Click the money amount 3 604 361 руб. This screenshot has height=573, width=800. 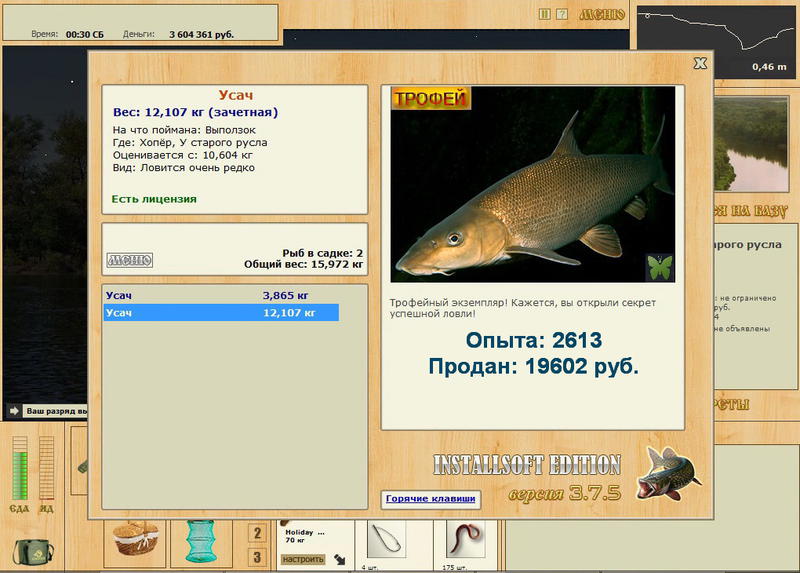pyautogui.click(x=201, y=35)
